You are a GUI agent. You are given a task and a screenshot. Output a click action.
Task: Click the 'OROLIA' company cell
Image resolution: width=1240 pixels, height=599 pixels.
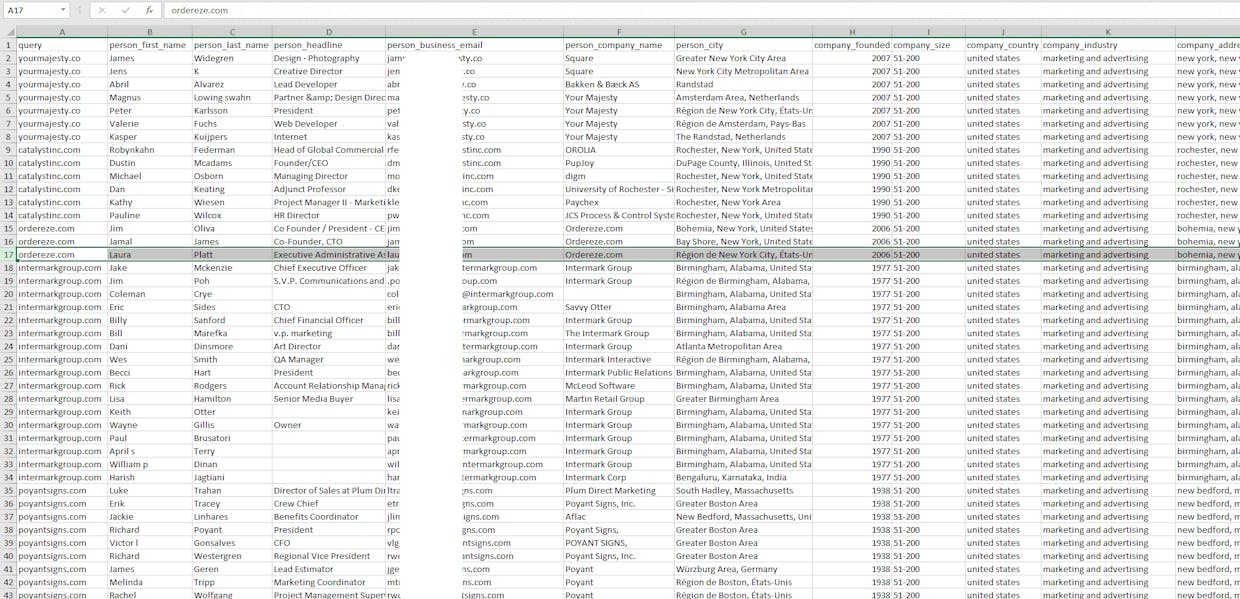[x=619, y=150]
